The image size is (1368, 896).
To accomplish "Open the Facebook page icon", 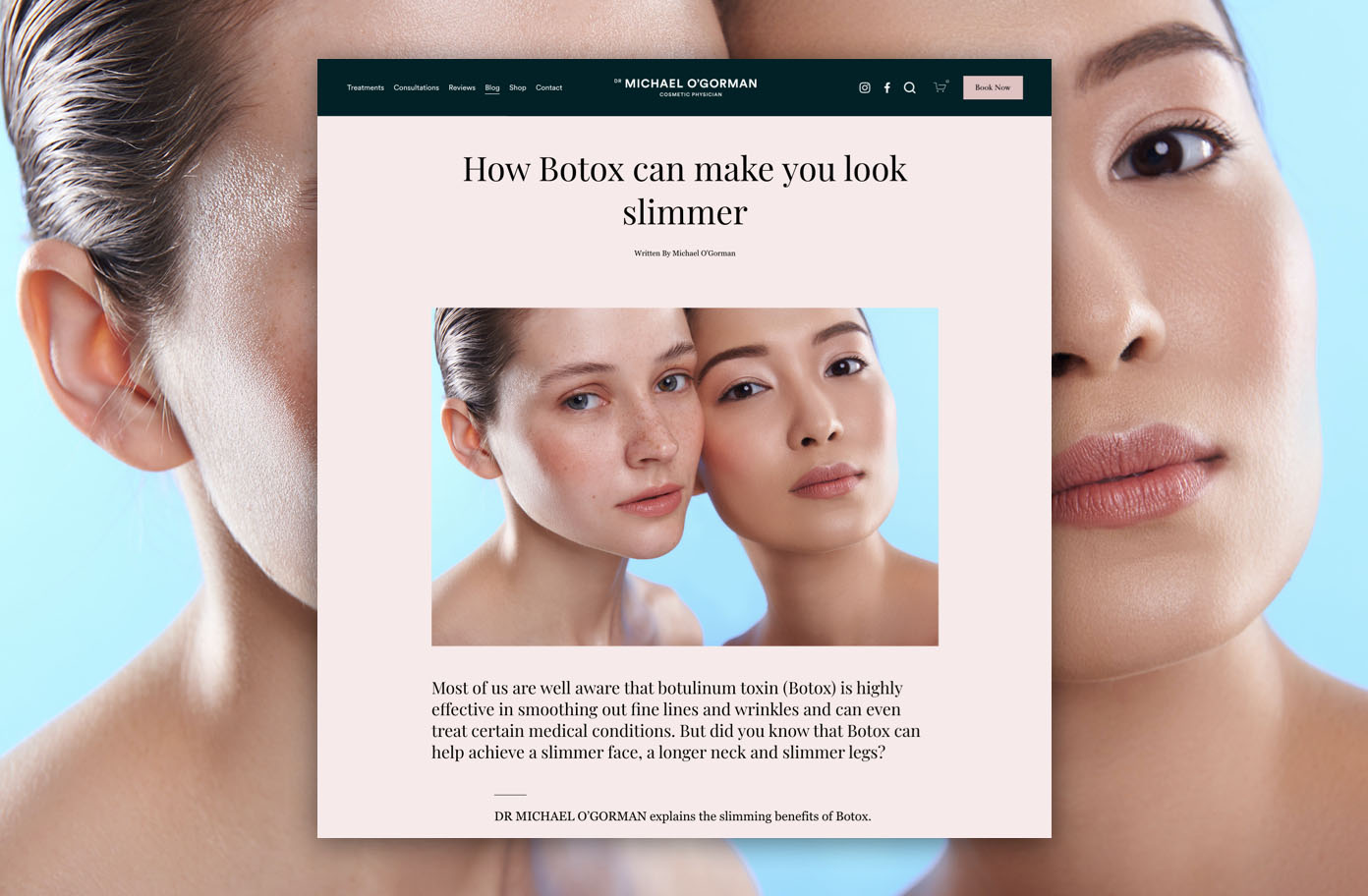I will tap(887, 87).
